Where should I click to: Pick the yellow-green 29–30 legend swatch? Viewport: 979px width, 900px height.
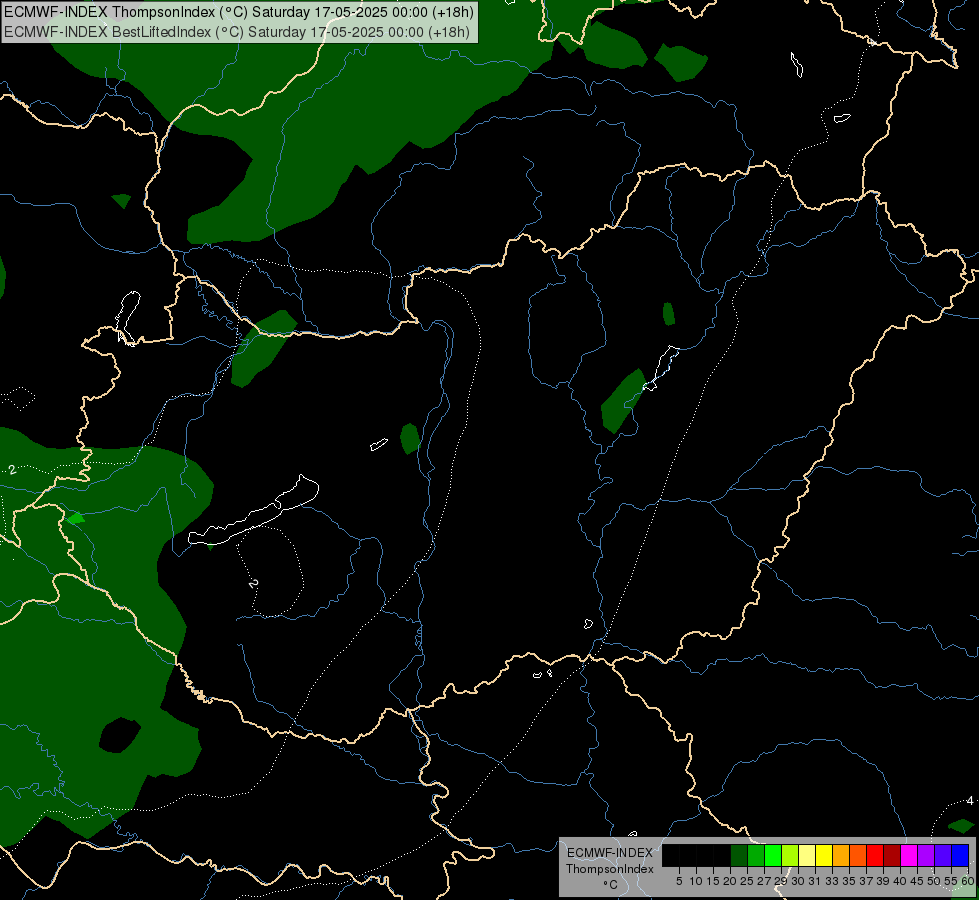790,856
